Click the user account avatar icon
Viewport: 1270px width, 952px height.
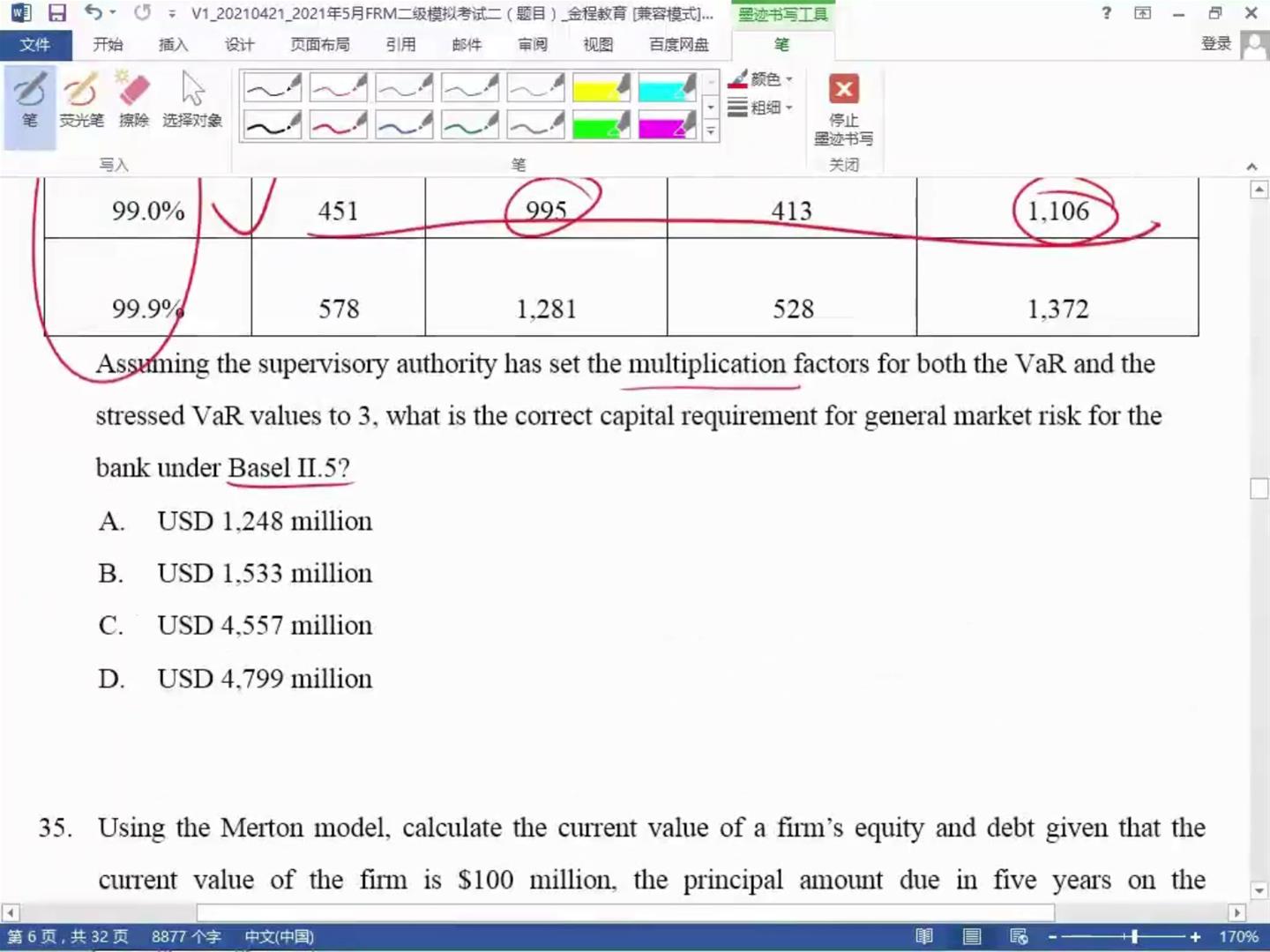click(1254, 45)
